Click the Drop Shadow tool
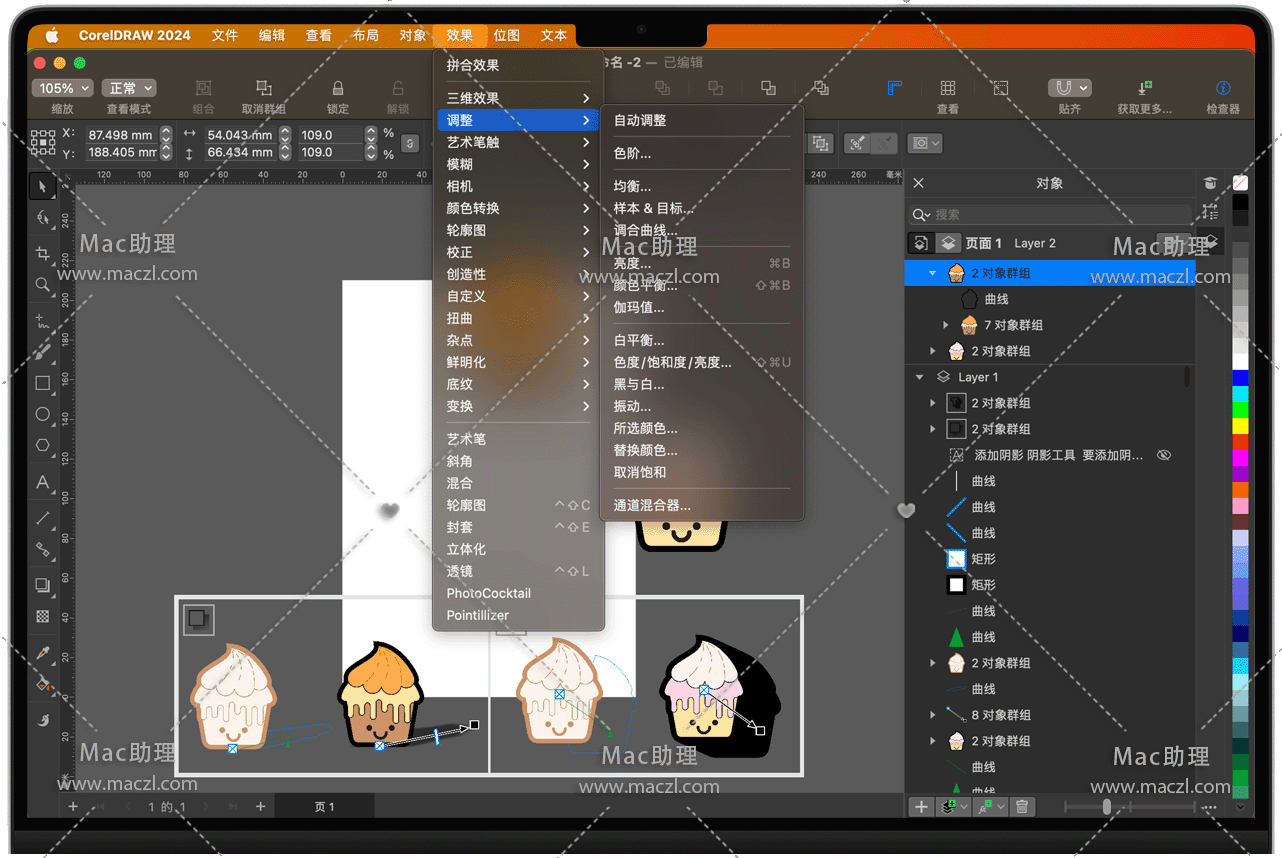This screenshot has height=858, width=1282. tap(42, 585)
